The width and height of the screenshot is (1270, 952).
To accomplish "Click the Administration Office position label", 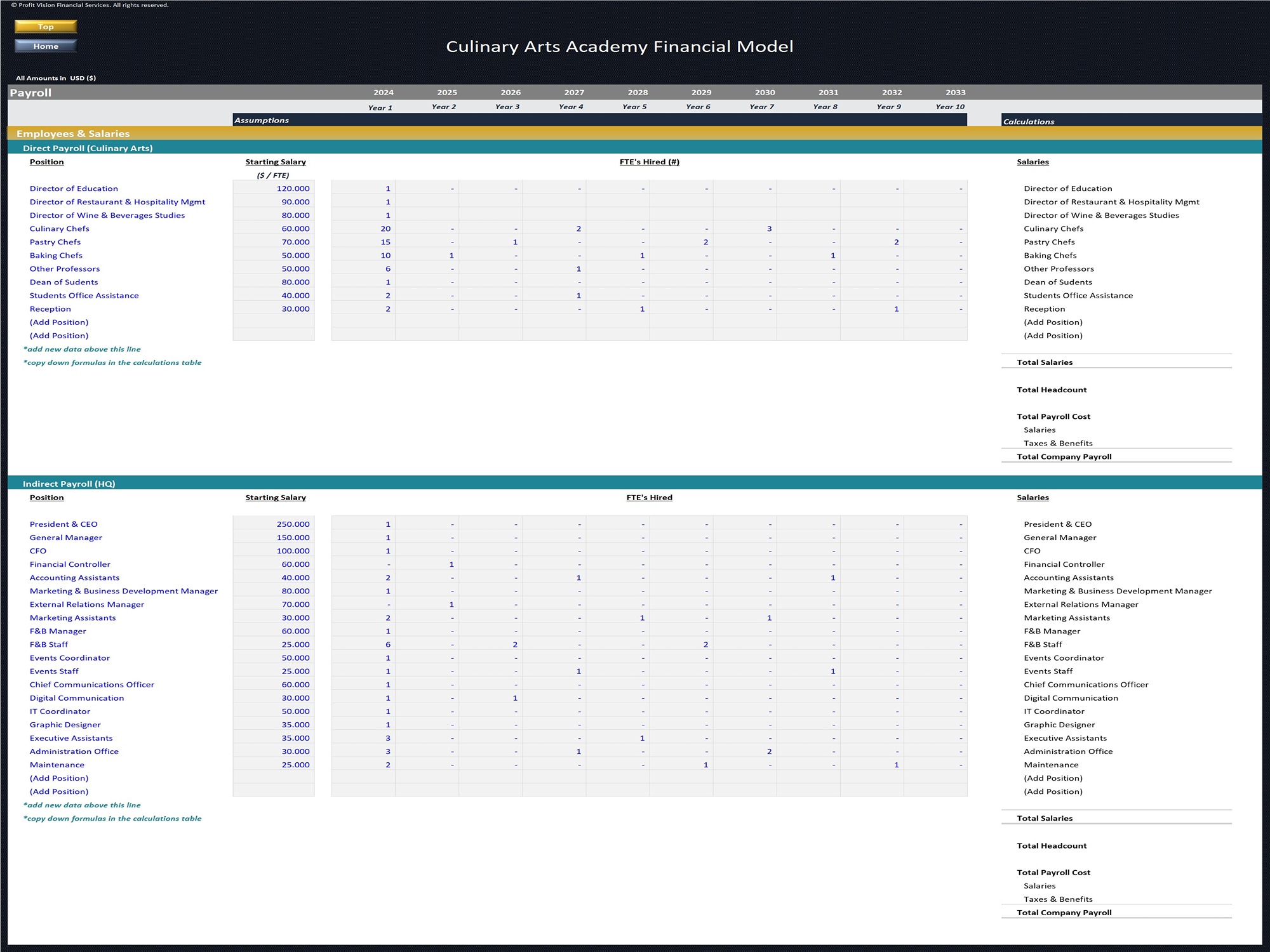I will (x=74, y=751).
